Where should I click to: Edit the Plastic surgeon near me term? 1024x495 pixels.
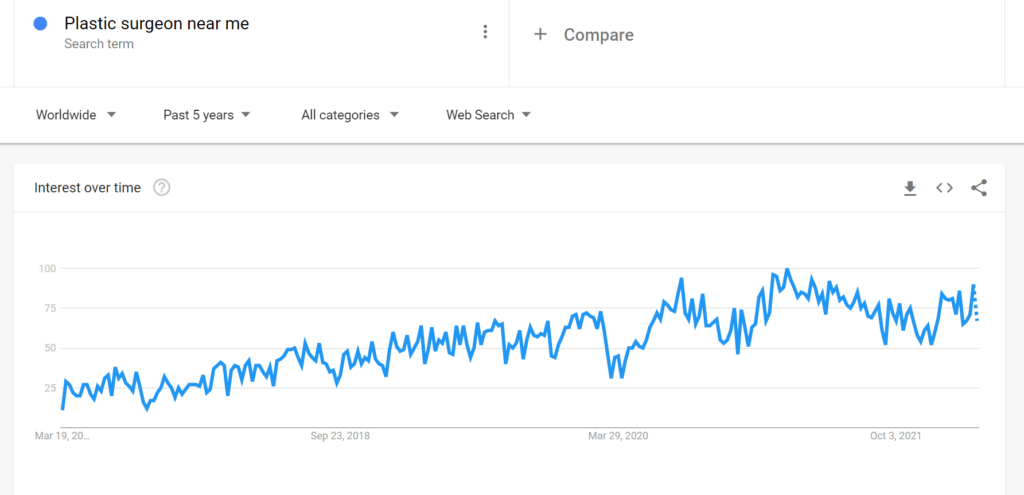pos(156,24)
